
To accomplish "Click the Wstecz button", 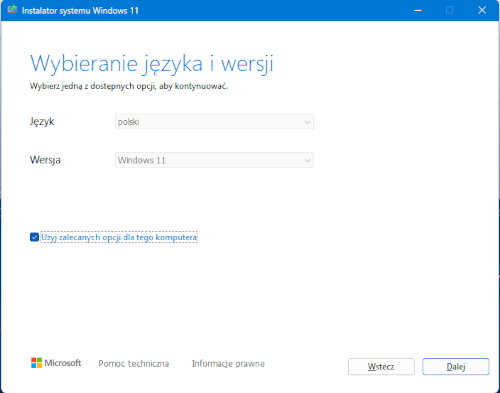I will [x=381, y=367].
